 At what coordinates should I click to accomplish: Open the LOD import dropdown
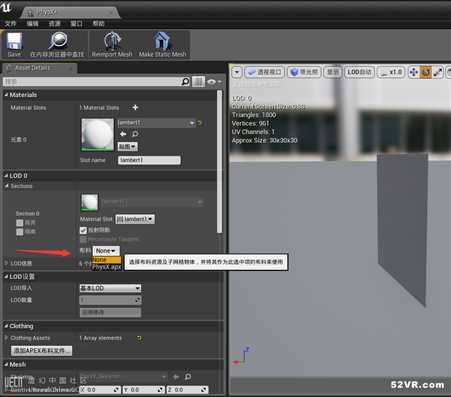click(x=110, y=288)
